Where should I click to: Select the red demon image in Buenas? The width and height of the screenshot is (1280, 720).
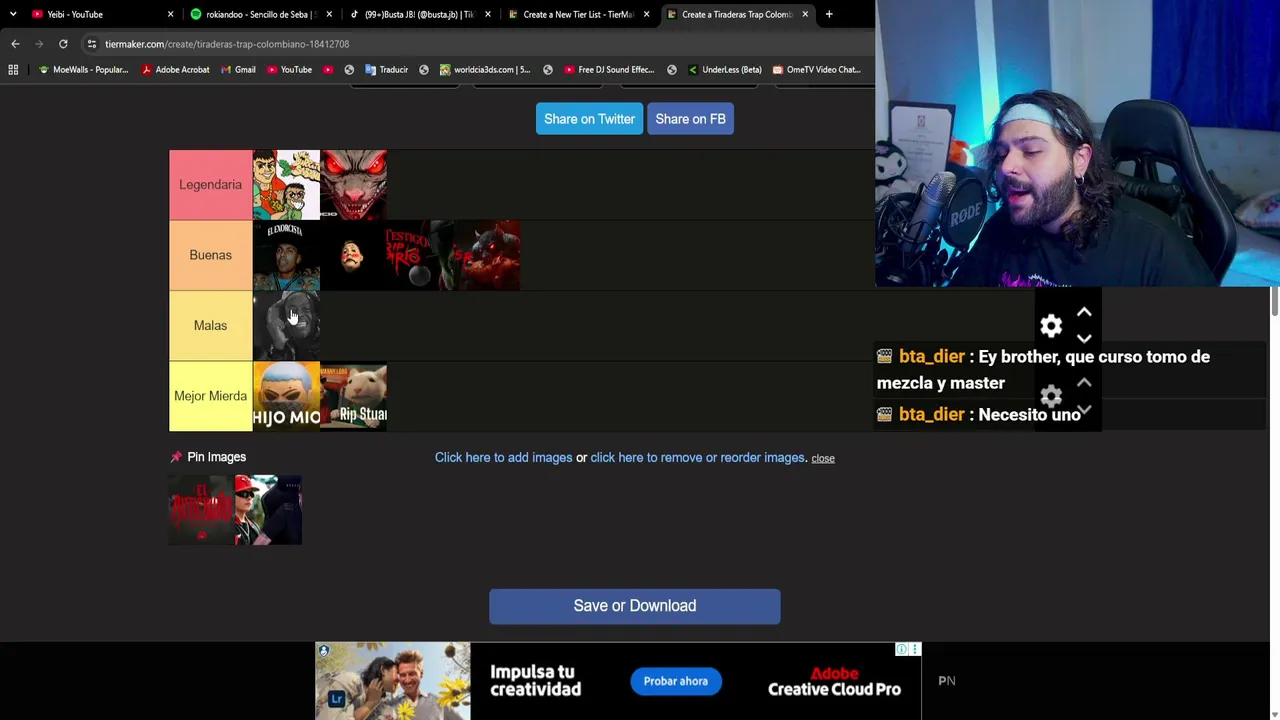click(x=487, y=255)
